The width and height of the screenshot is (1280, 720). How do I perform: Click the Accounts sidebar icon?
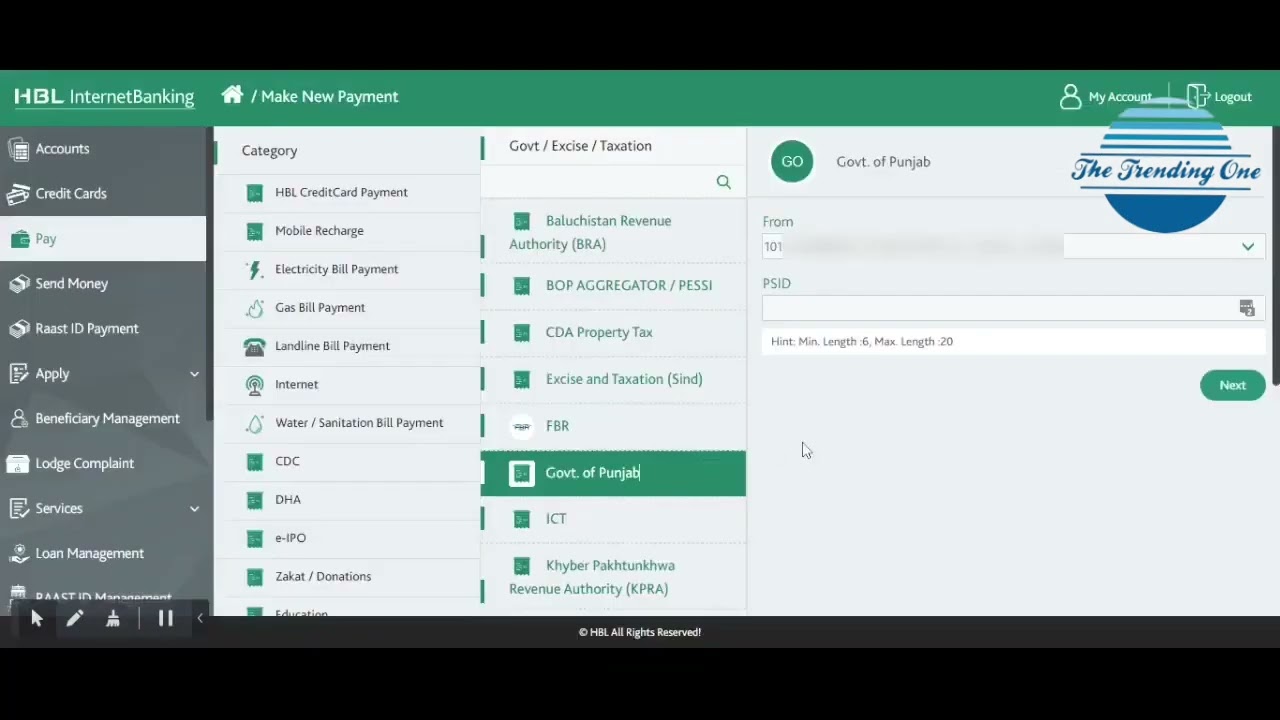18,149
